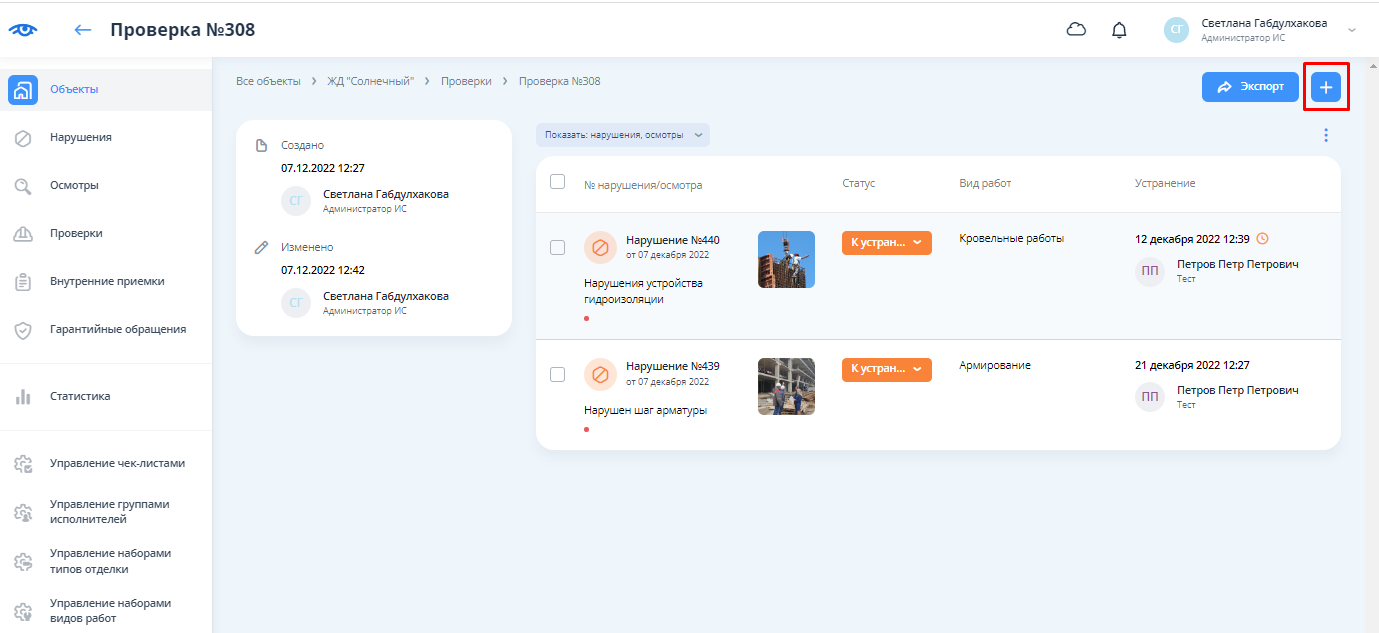The height and width of the screenshot is (633, 1379).
Task: Go to Внутренние приемки in sidebar
Action: (107, 282)
